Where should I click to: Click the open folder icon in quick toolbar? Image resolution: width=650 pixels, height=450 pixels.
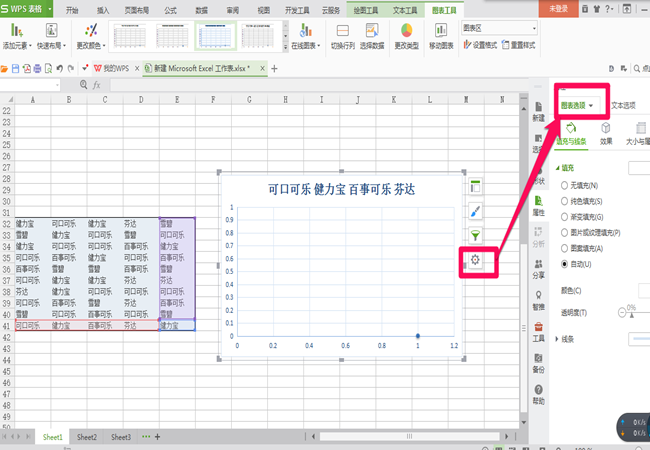5,69
